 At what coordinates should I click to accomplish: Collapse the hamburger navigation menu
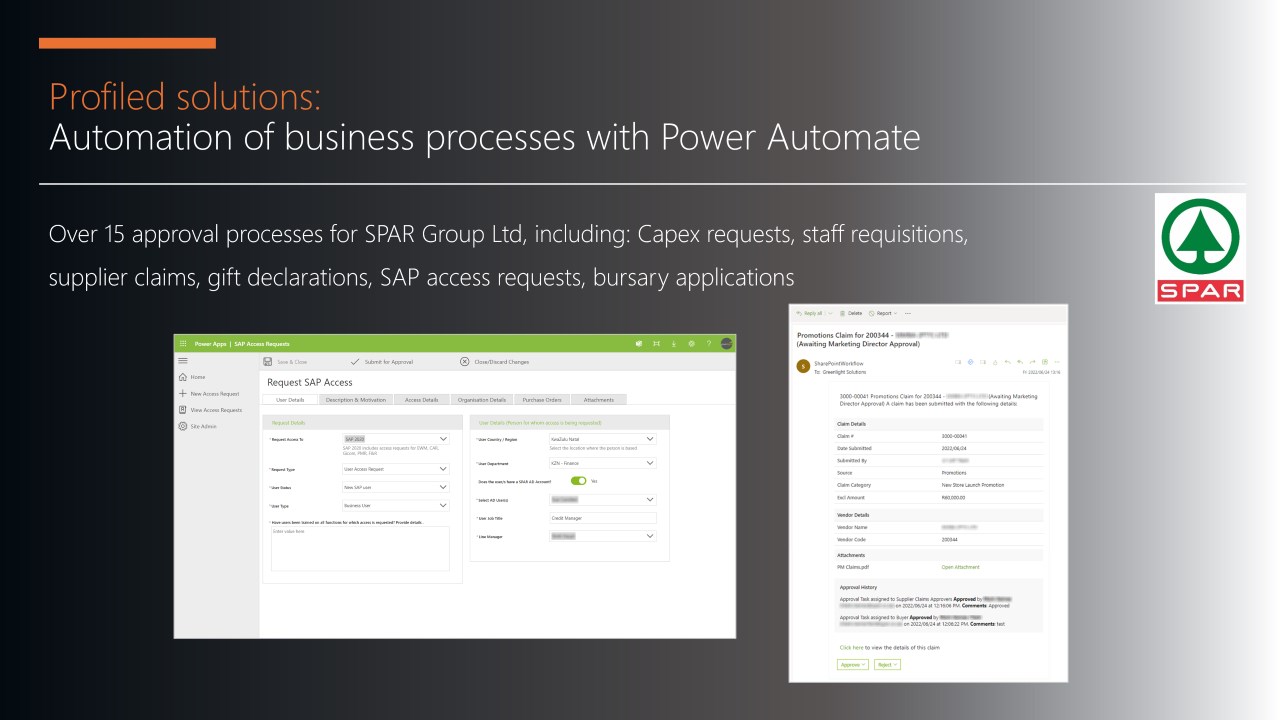click(182, 360)
